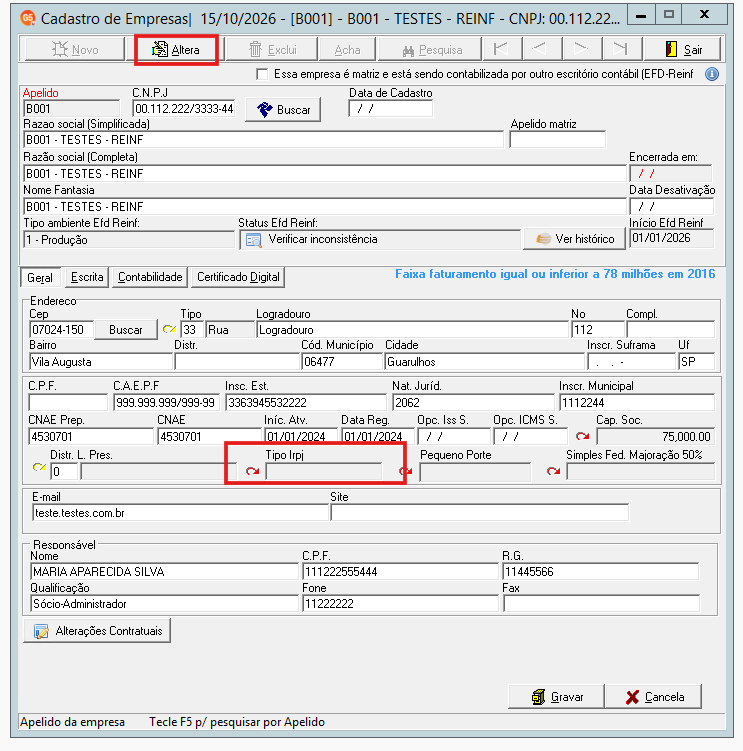Click the C.N.P.J input field
The image size is (743, 751).
tap(184, 109)
